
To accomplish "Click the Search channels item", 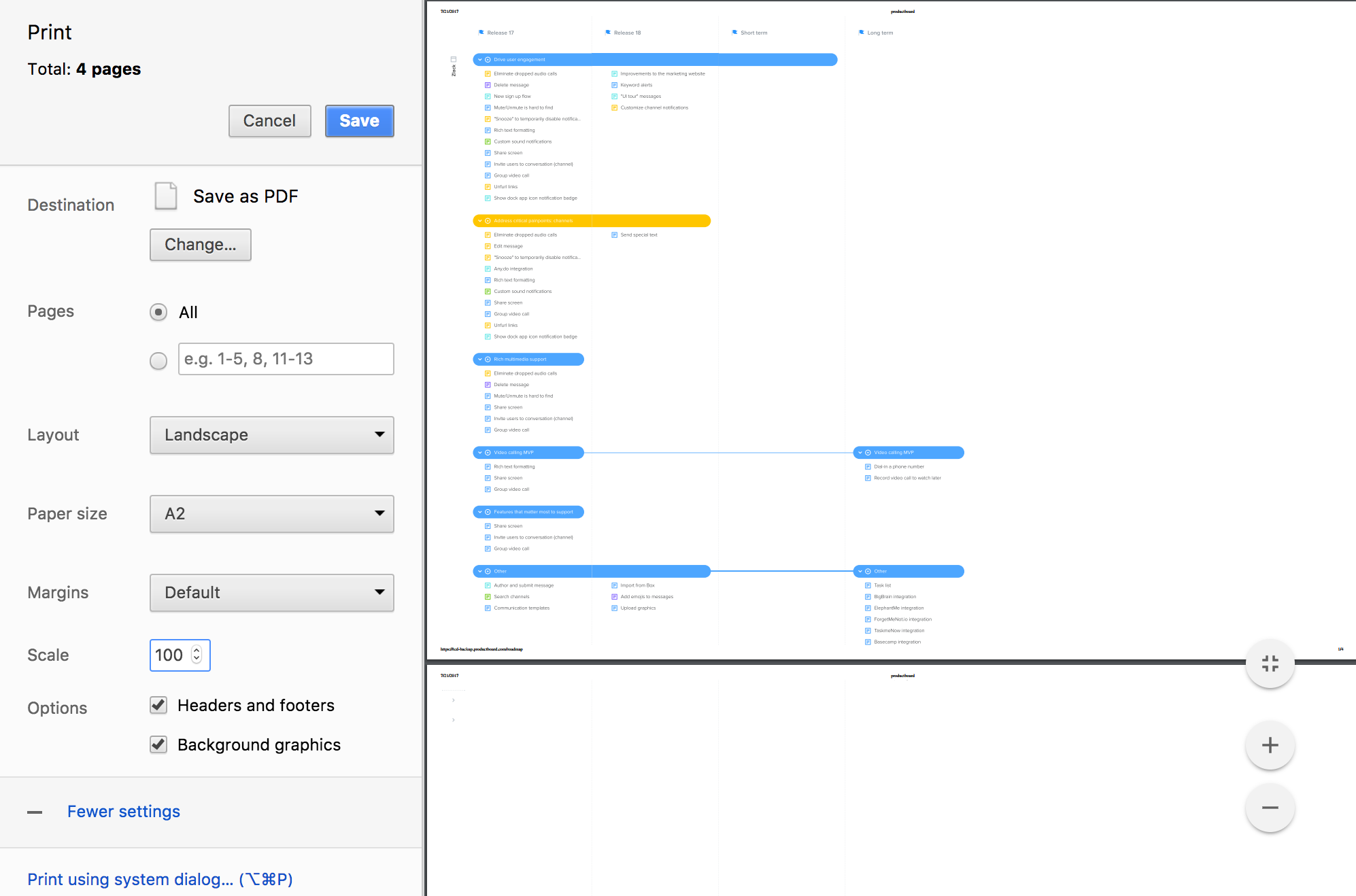I will [507, 597].
